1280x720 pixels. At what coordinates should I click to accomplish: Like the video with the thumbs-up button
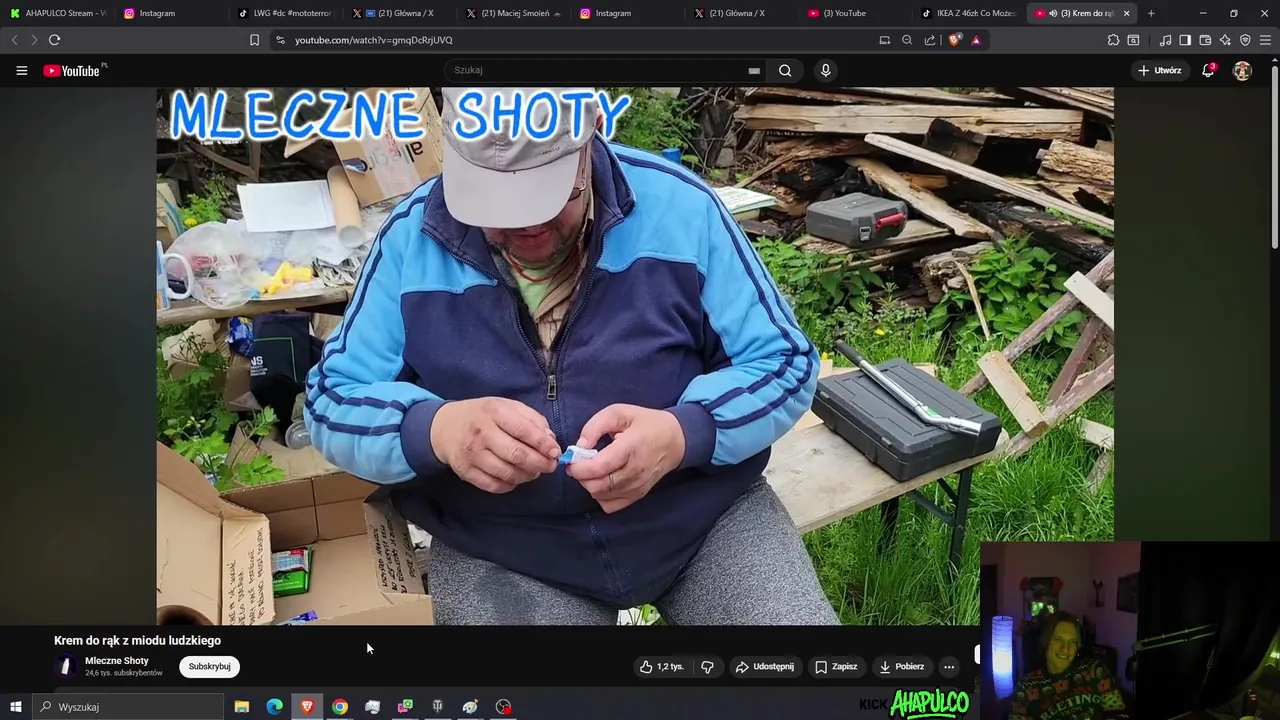tap(661, 667)
